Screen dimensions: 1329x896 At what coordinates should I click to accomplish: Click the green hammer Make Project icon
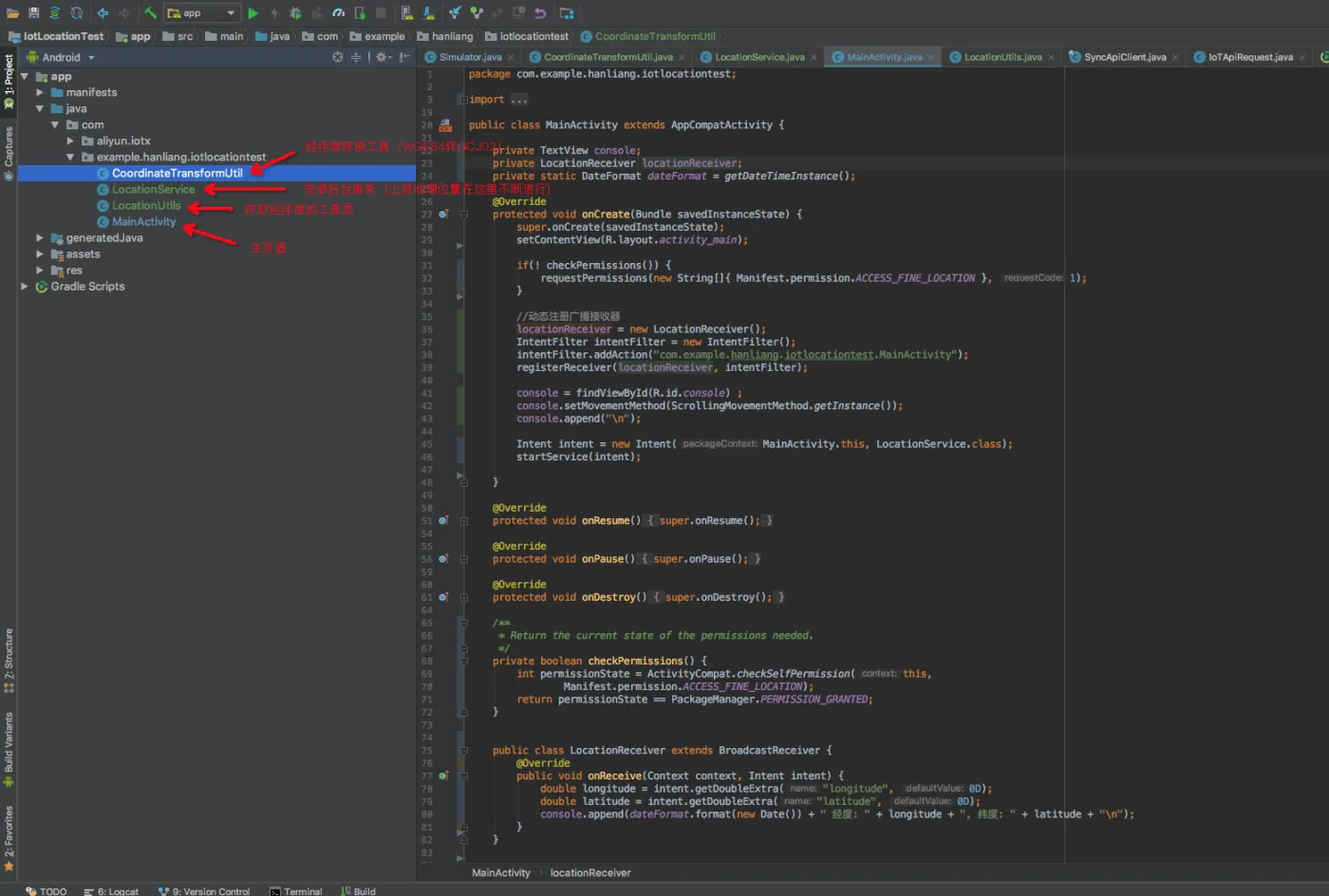[150, 13]
